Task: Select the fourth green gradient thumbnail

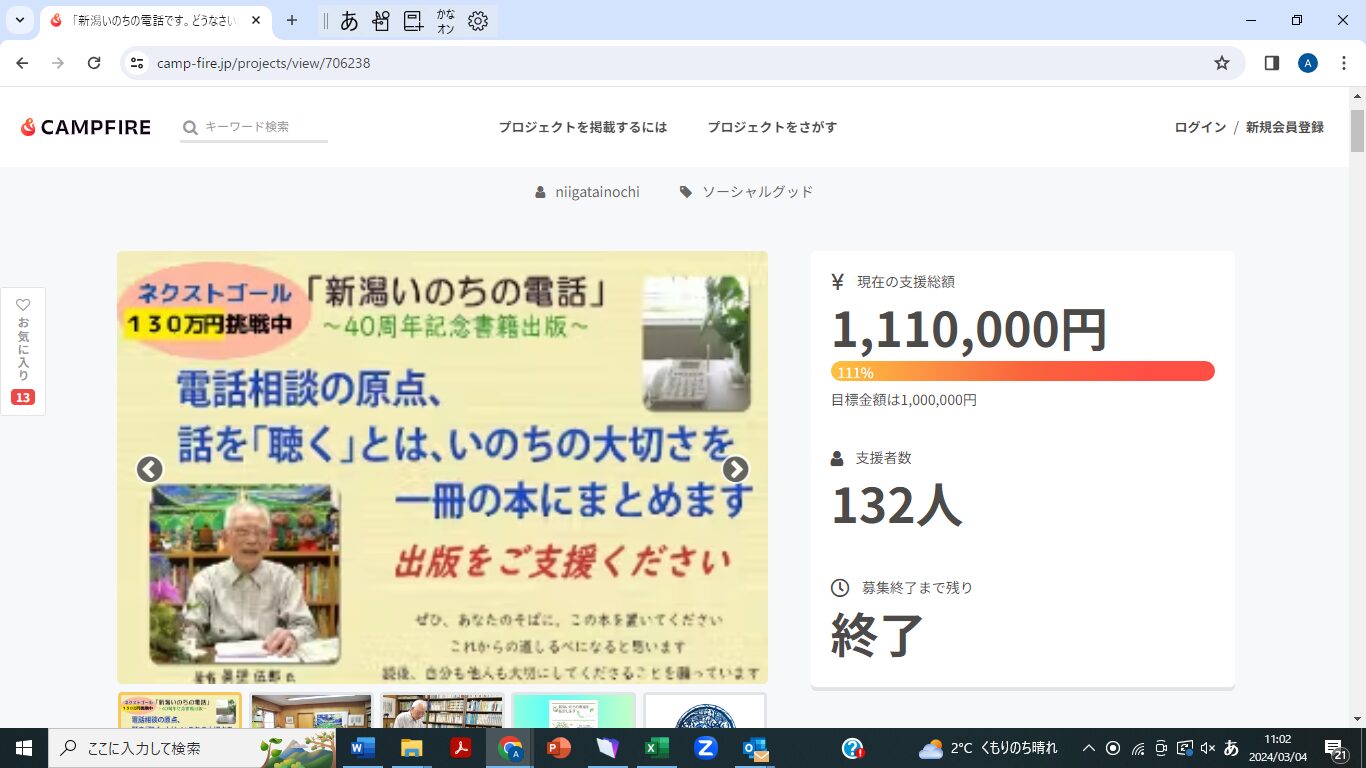Action: 574,710
